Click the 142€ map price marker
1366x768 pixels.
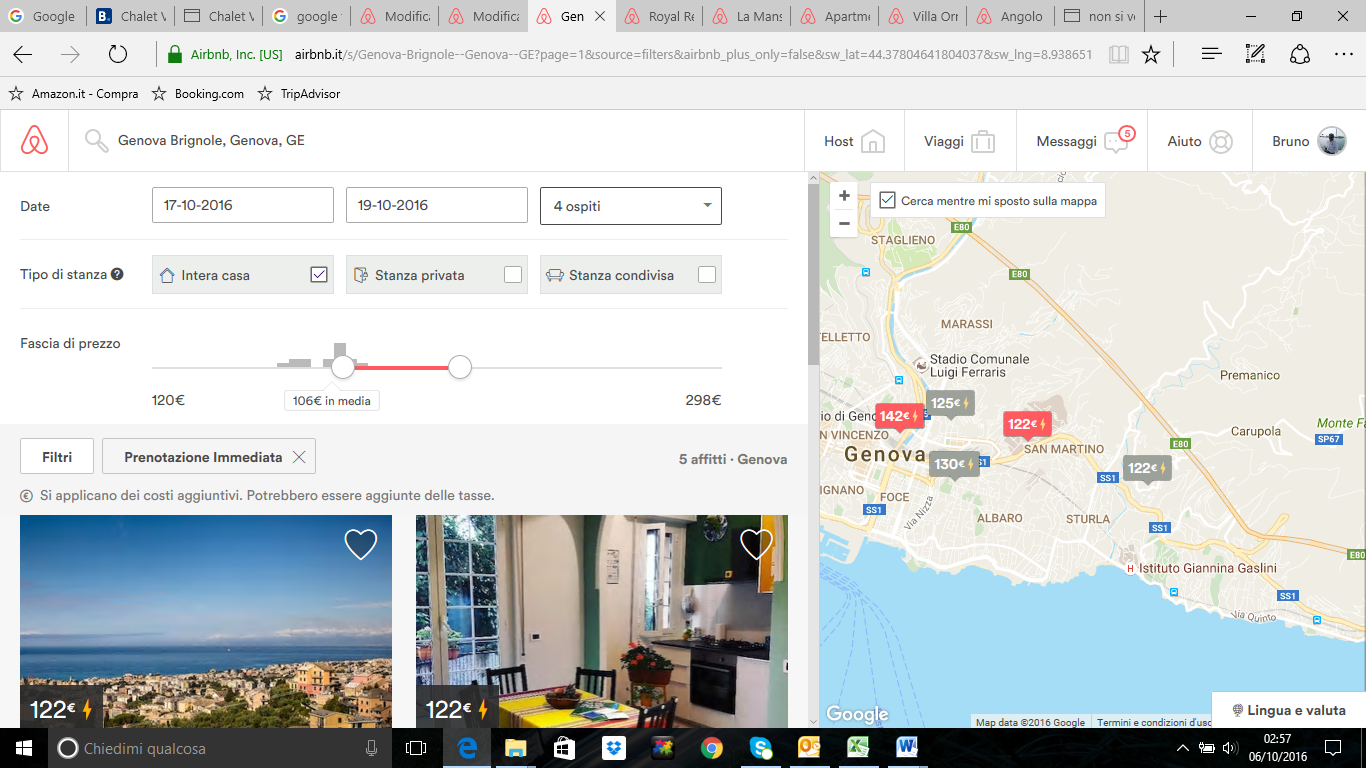click(x=899, y=417)
